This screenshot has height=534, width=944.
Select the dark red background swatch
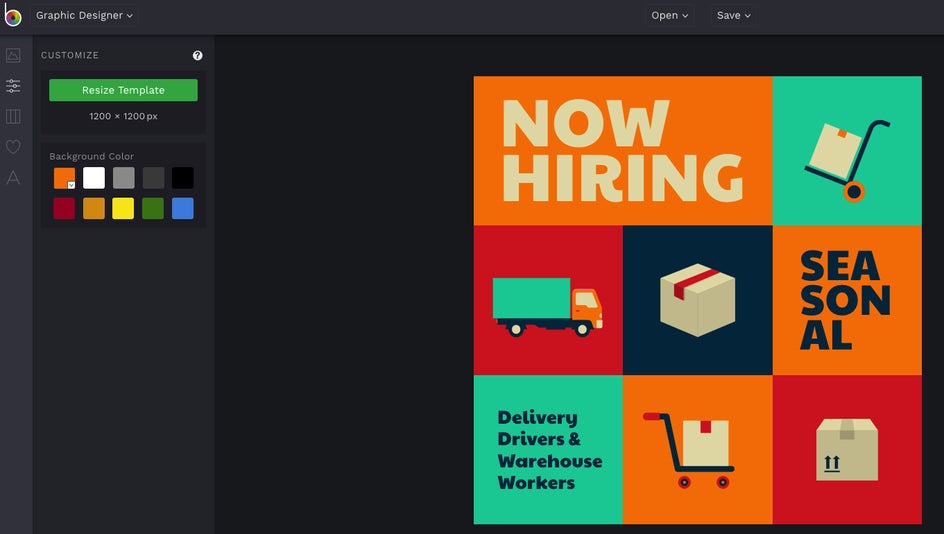(64, 208)
